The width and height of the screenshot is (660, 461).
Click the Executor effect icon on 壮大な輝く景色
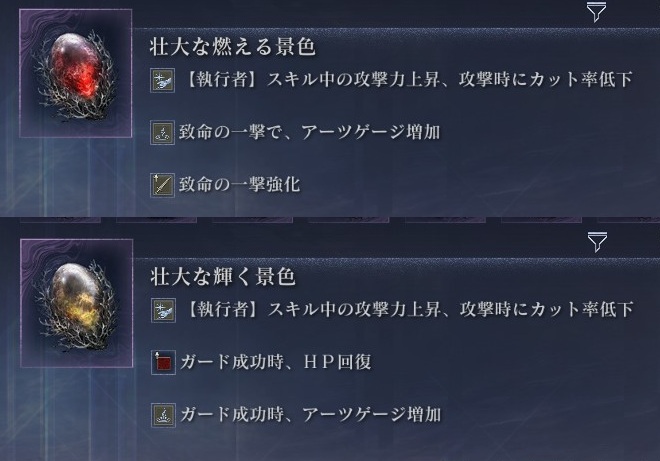pyautogui.click(x=163, y=310)
